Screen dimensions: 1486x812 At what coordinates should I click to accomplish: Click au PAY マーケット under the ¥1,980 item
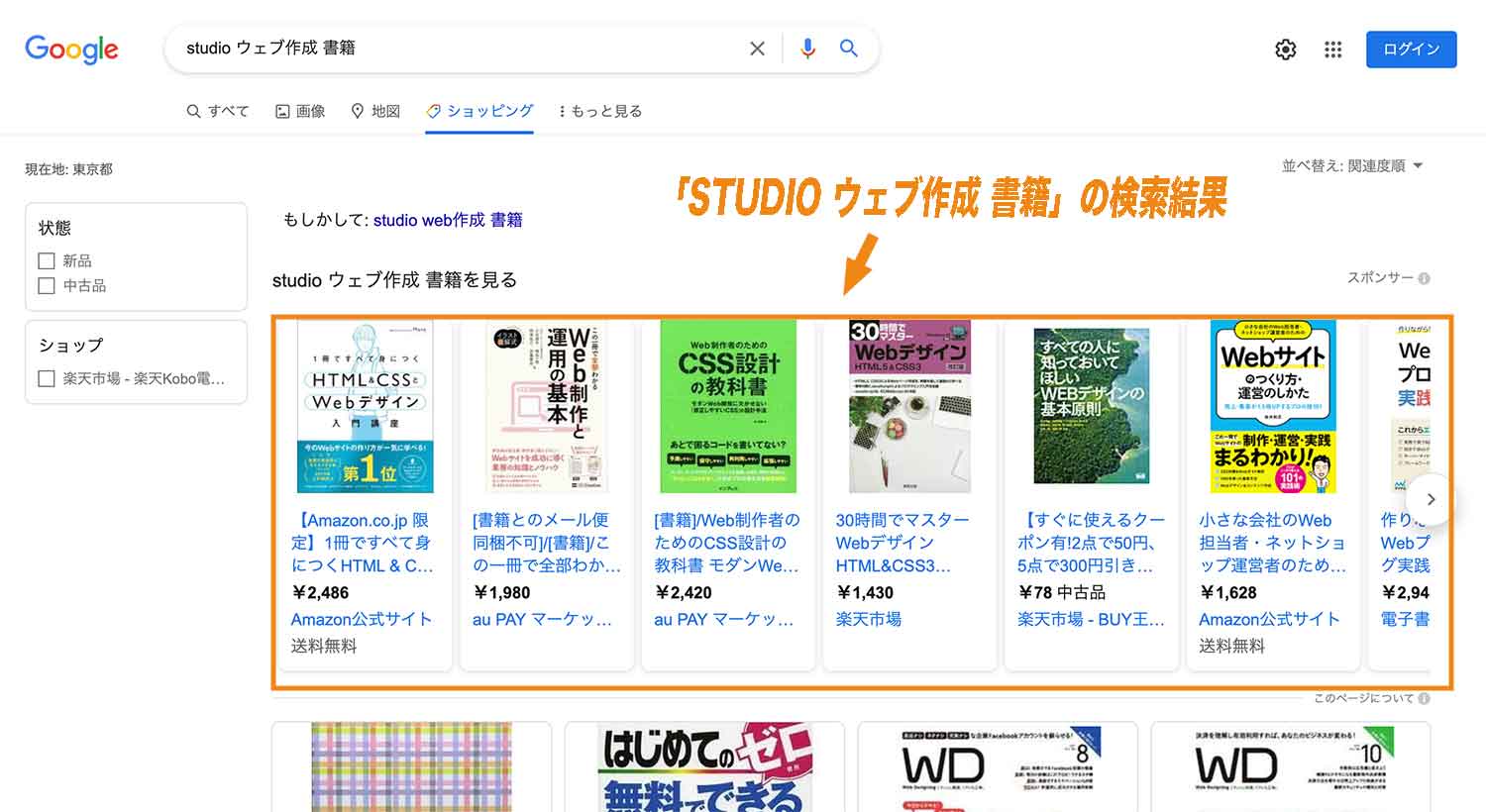[x=543, y=619]
